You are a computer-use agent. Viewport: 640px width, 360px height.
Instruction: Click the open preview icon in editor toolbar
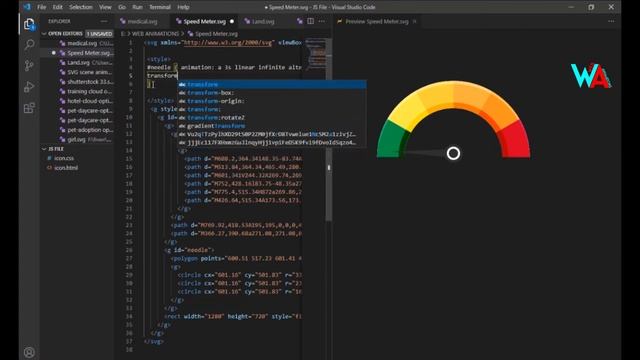coord(300,21)
